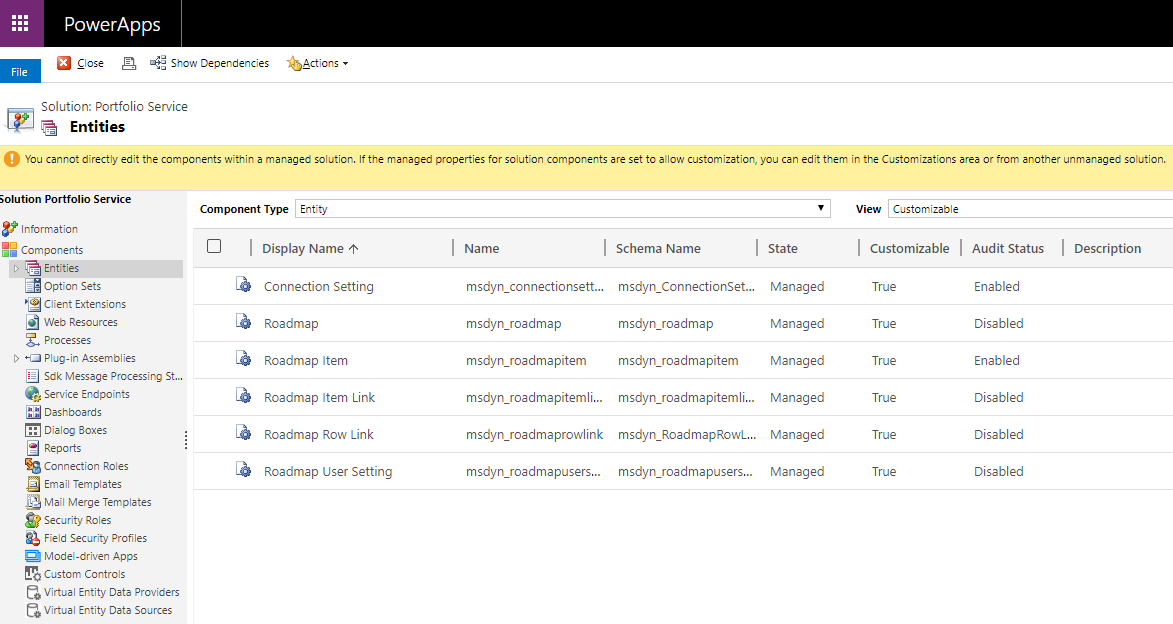The image size is (1173, 624).
Task: Click the print icon in the toolbar
Action: 128,63
